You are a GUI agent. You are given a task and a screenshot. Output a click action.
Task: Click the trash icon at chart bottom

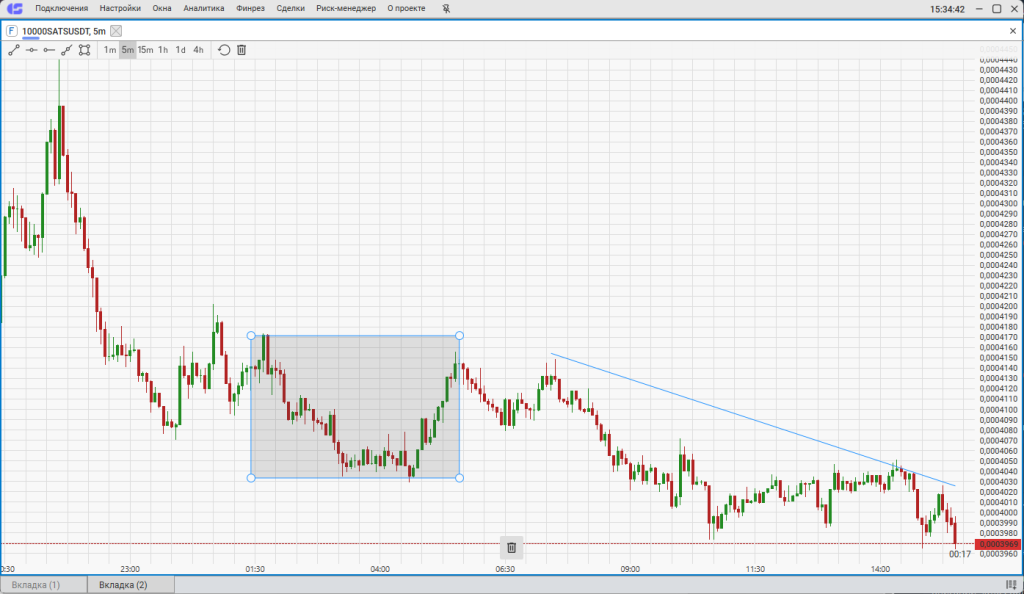[x=511, y=547]
